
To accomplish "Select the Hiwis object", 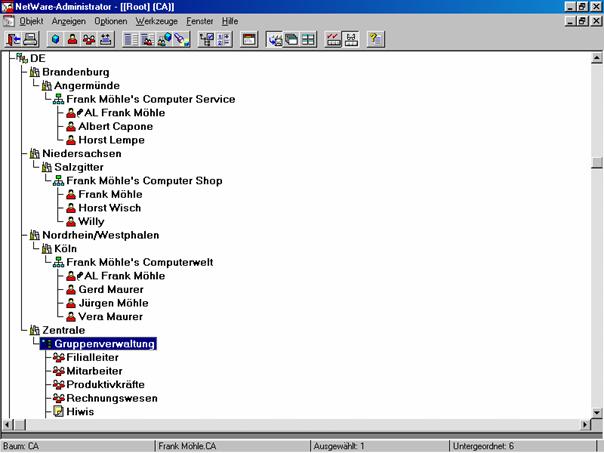I will 80,412.
